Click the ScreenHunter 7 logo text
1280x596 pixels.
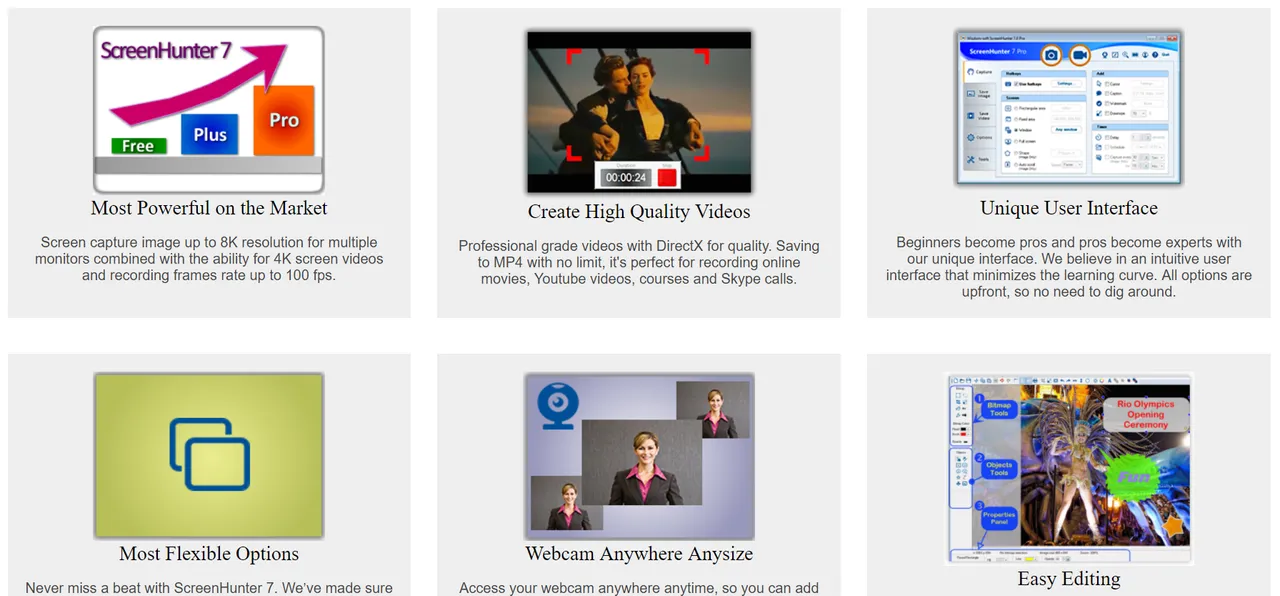tap(166, 50)
